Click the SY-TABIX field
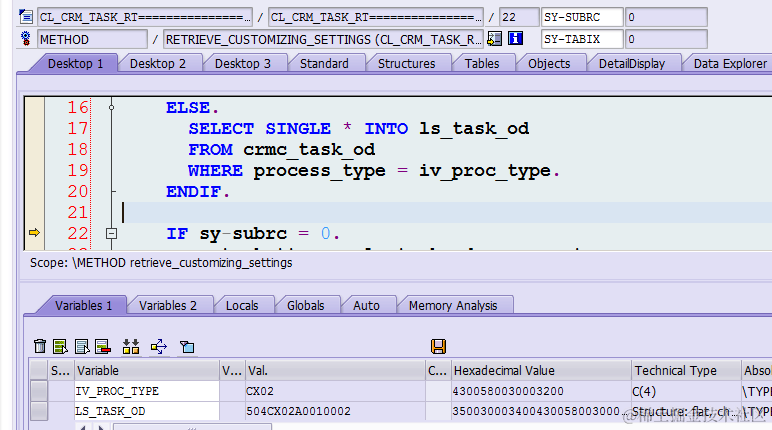Screen dimensions: 772x430 (582, 39)
